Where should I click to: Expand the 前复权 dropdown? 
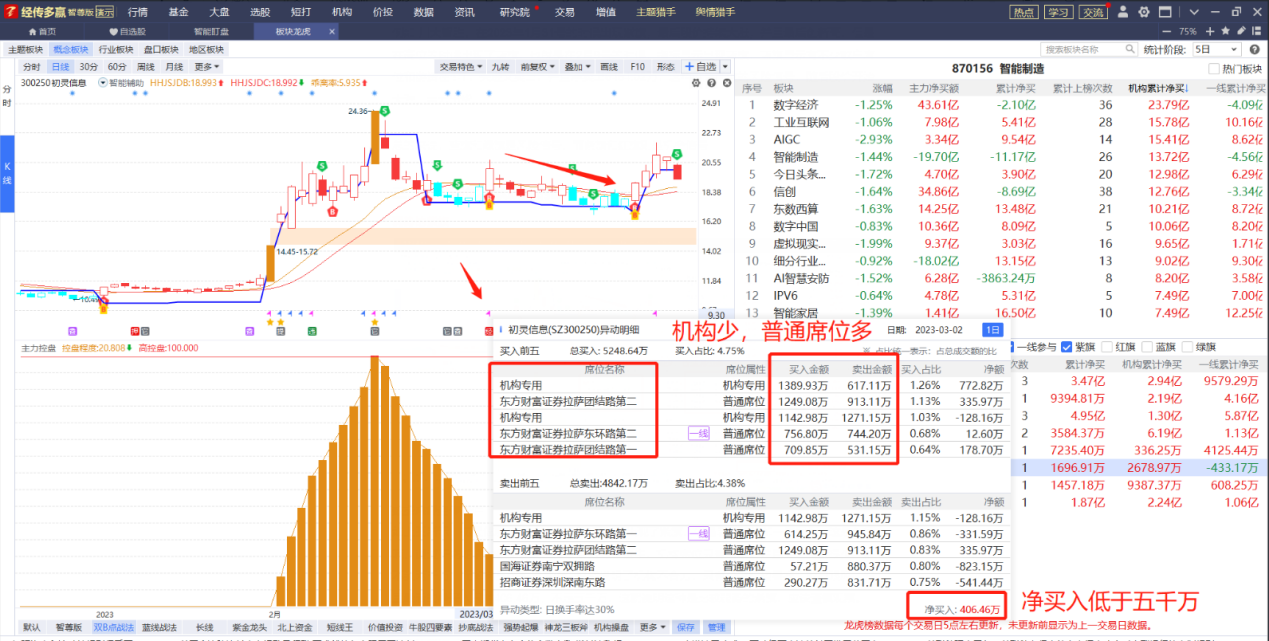point(537,67)
